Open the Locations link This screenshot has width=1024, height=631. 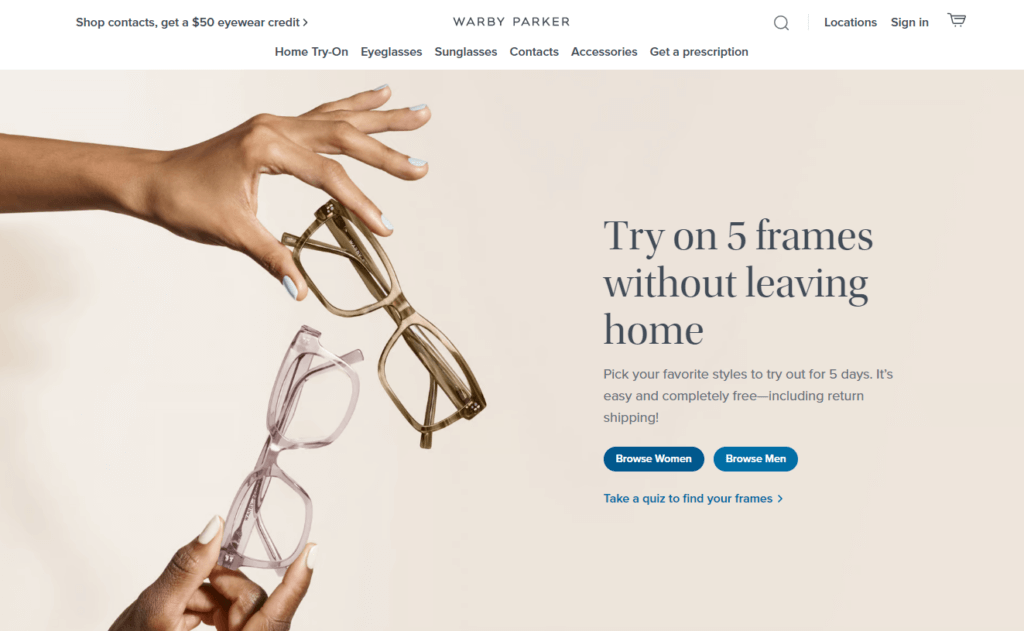pos(850,22)
